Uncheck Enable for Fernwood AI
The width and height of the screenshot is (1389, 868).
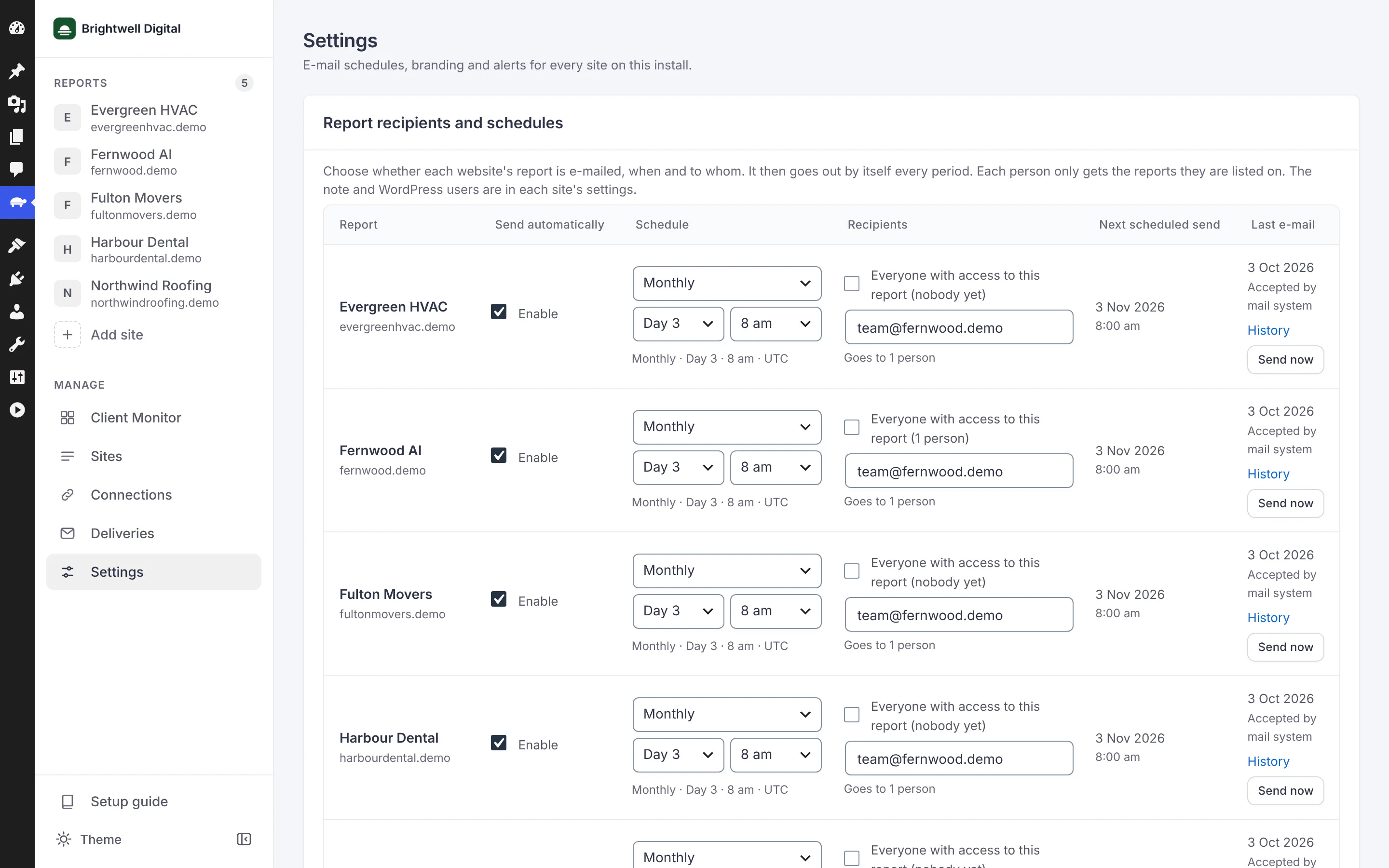tap(499, 455)
